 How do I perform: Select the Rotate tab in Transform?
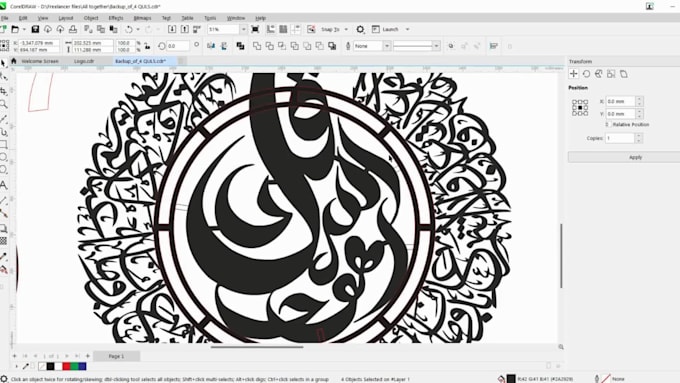click(x=586, y=74)
